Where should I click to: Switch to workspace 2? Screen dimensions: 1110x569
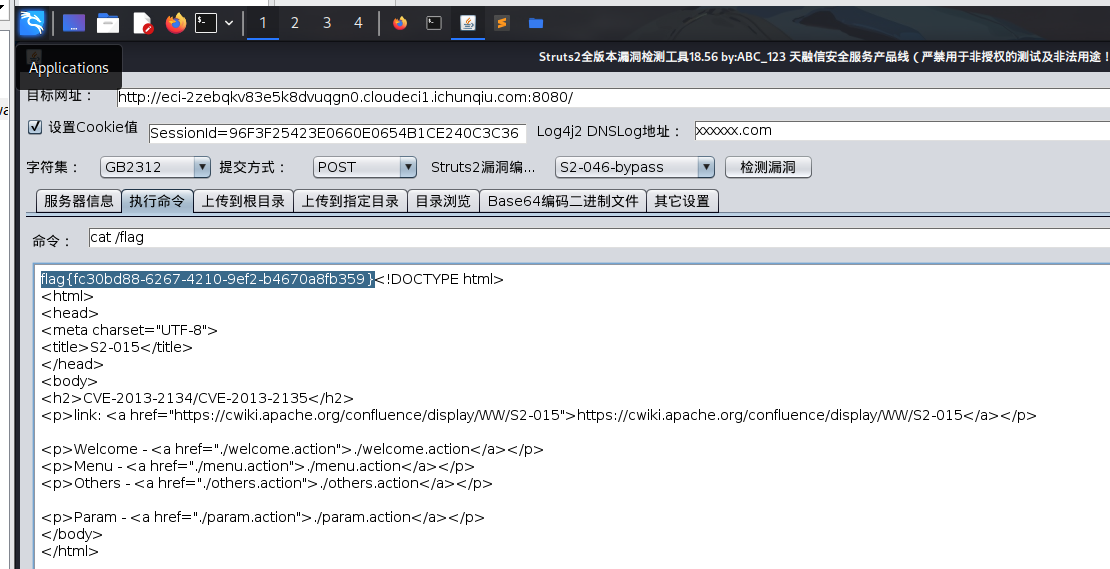point(294,23)
